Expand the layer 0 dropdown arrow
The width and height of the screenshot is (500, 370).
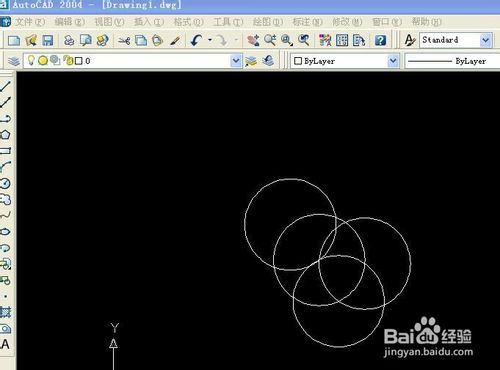click(236, 61)
